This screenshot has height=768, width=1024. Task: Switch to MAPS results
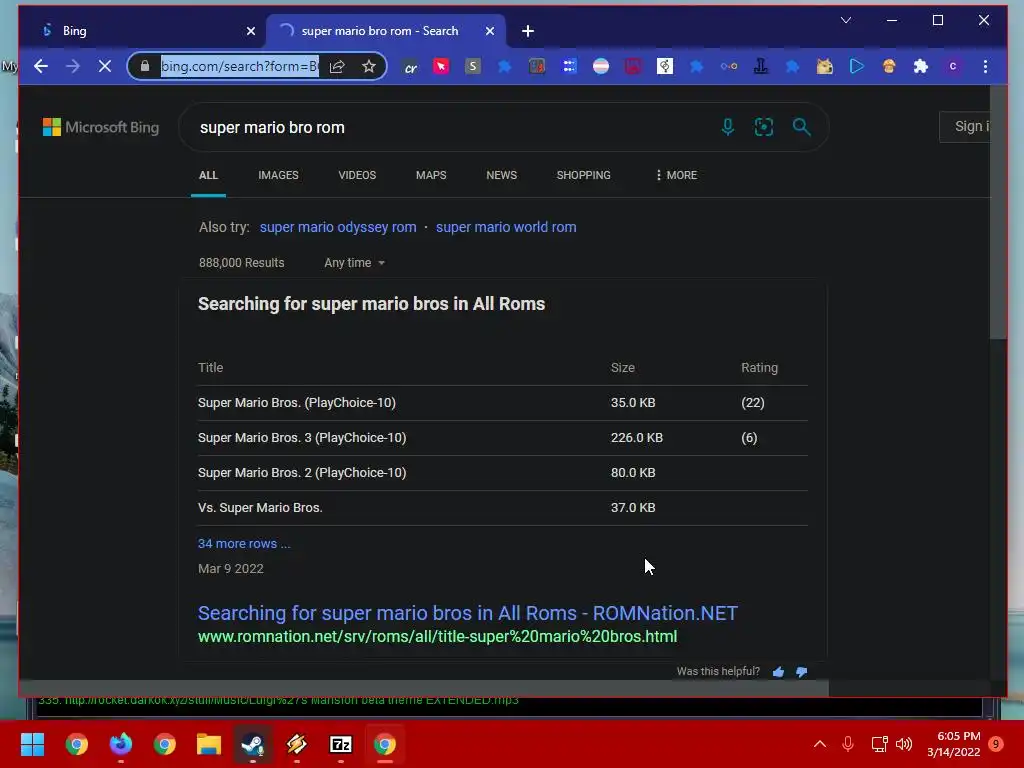(x=431, y=175)
